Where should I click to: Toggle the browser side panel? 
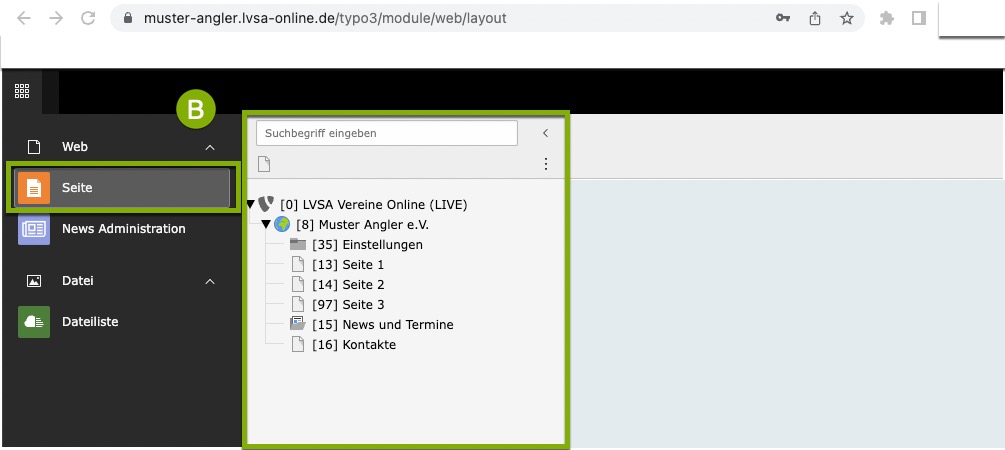[x=919, y=19]
